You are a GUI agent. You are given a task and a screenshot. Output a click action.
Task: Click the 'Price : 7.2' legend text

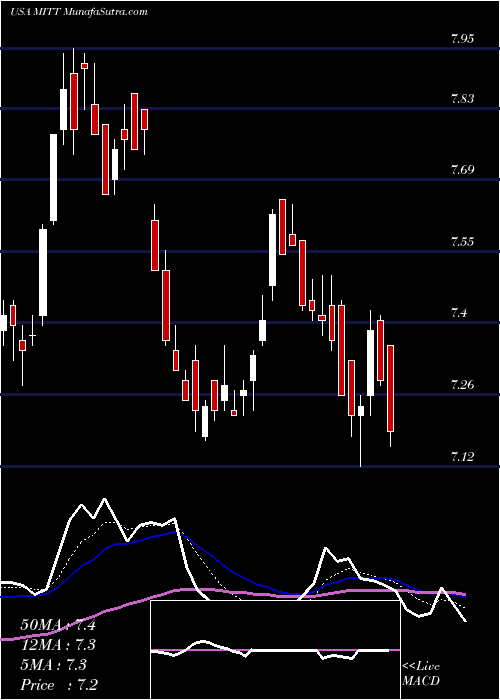pyautogui.click(x=59, y=685)
